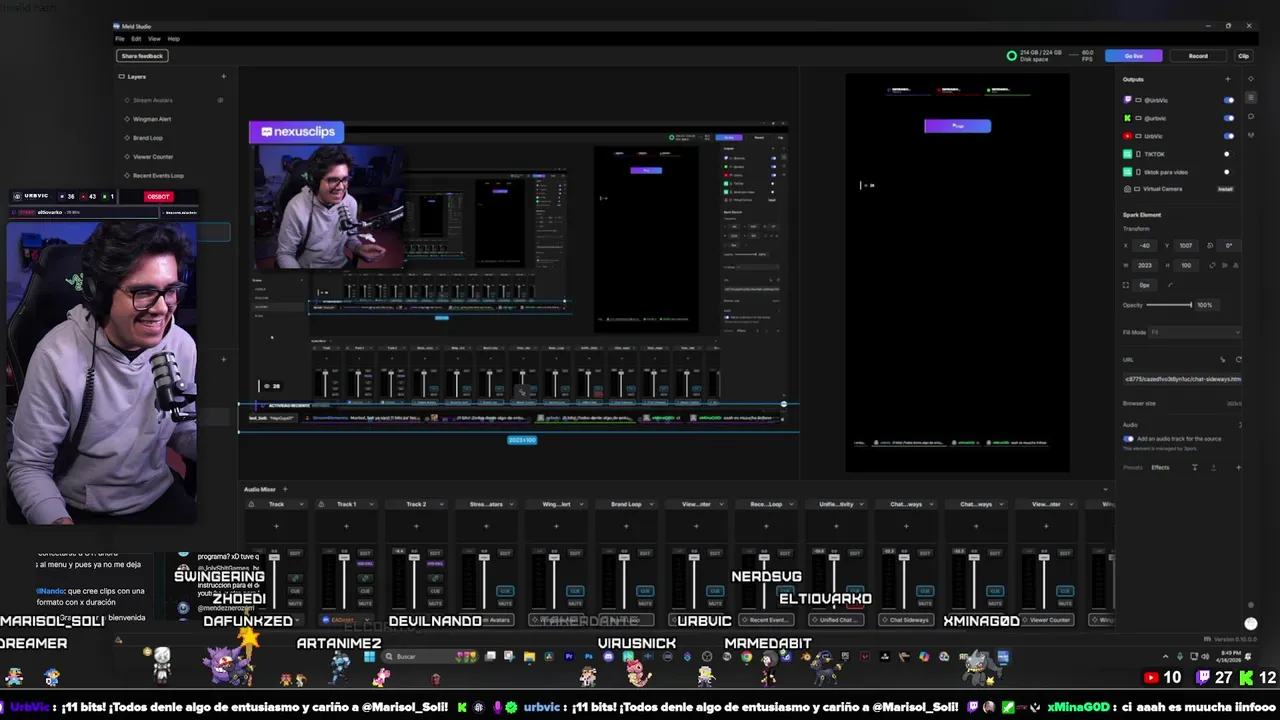
Task: Disable the Twitch @UrbVic output toggle
Action: [x=1229, y=100]
